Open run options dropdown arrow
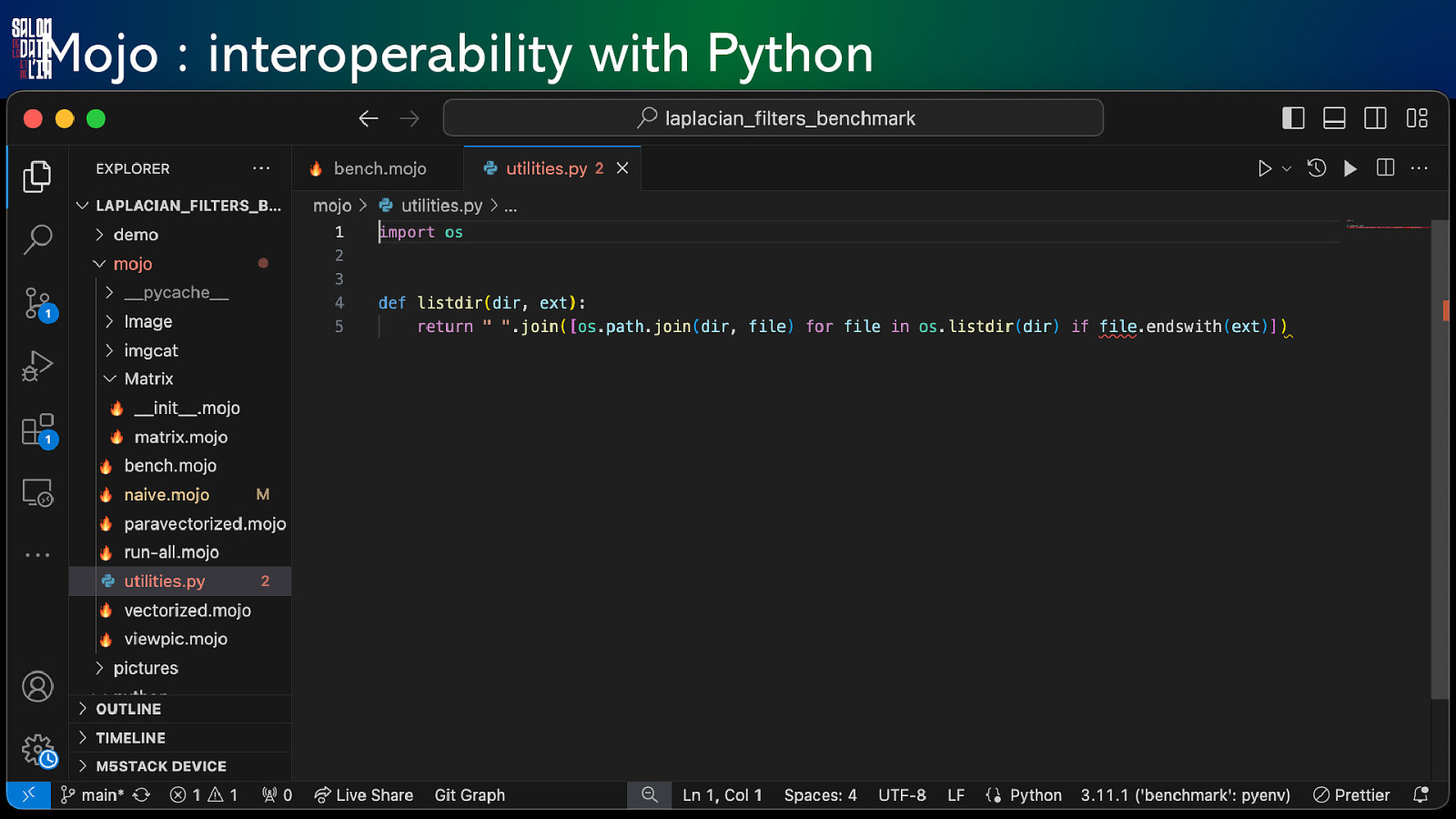1456x819 pixels. coord(1287,168)
